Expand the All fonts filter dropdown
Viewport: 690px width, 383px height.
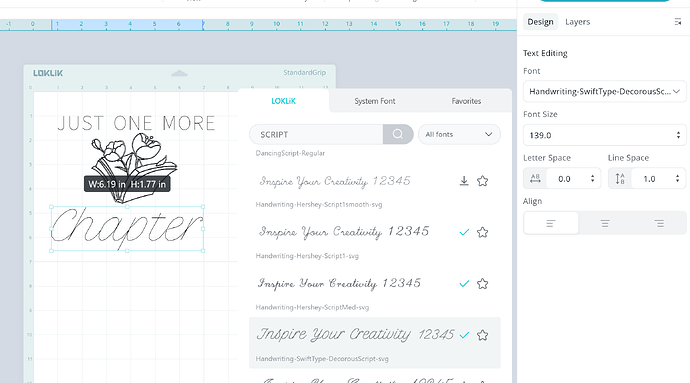pos(459,134)
